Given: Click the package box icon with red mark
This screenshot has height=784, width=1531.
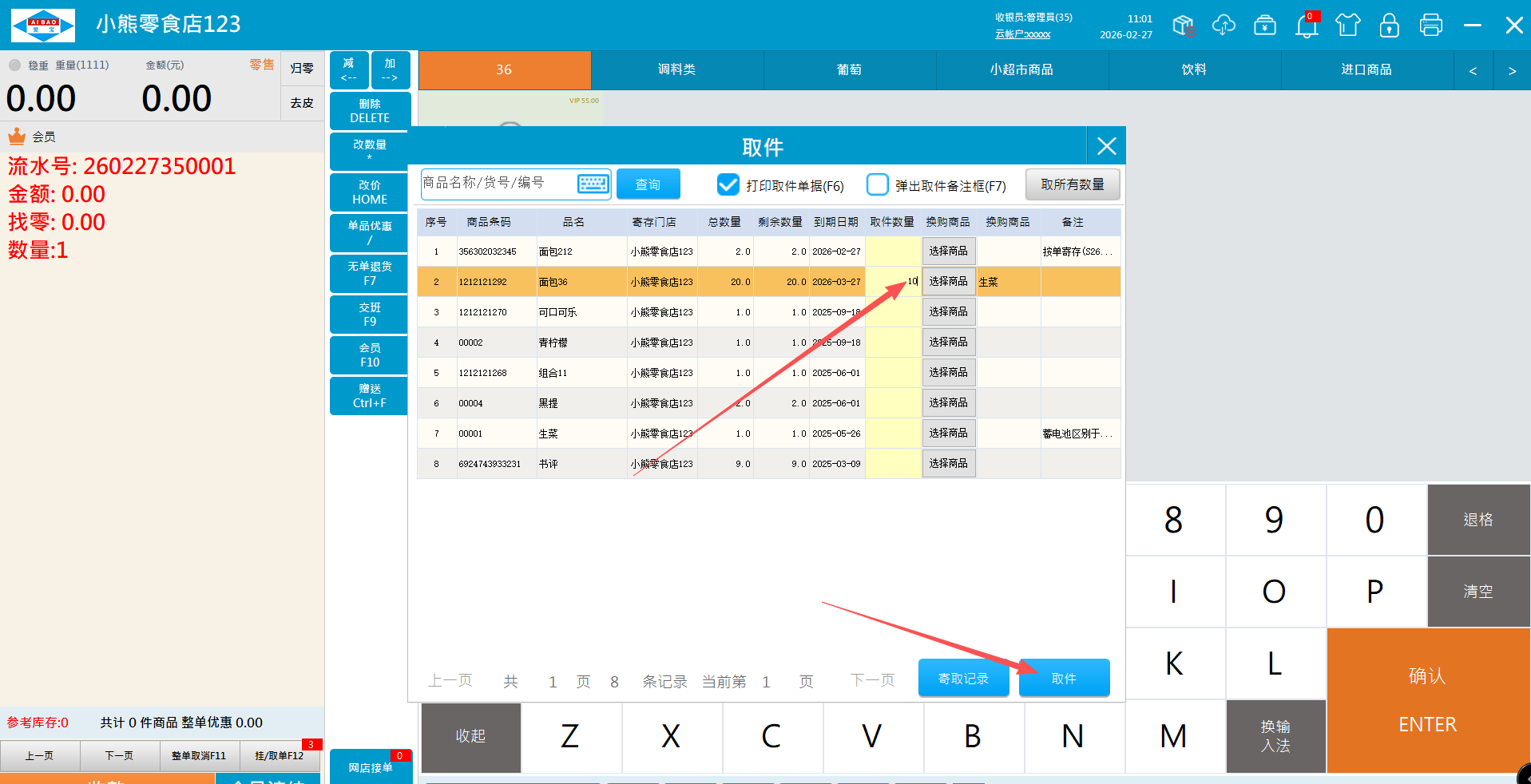Looking at the screenshot, I should tap(1183, 26).
